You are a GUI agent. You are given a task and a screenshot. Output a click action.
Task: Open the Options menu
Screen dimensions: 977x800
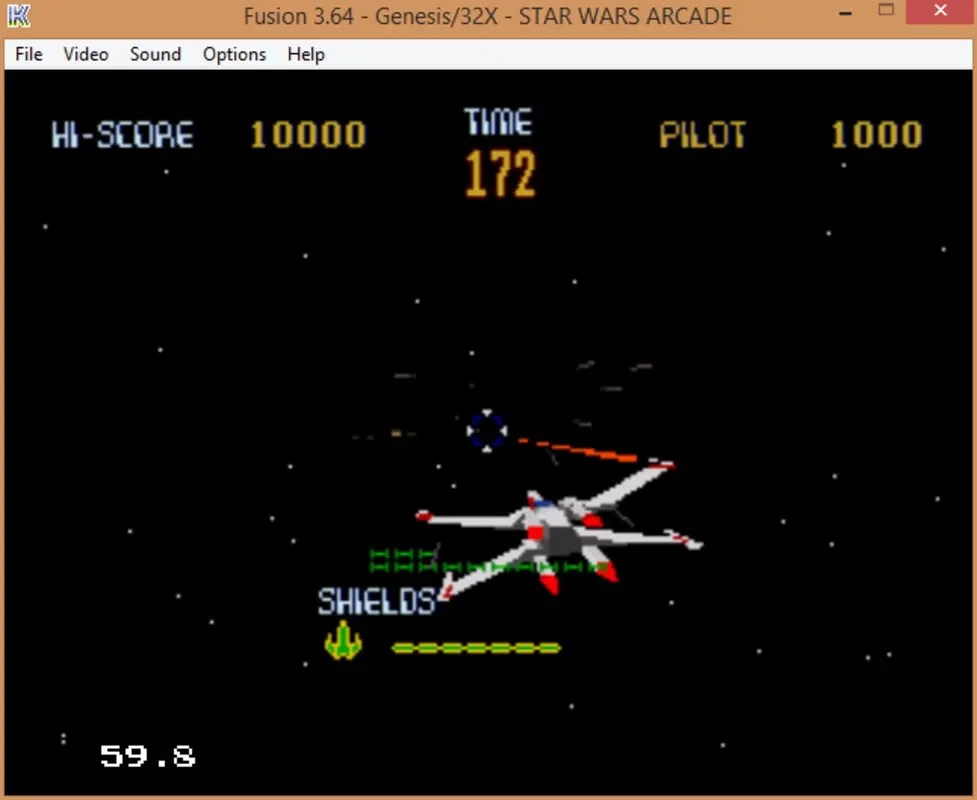(233, 54)
